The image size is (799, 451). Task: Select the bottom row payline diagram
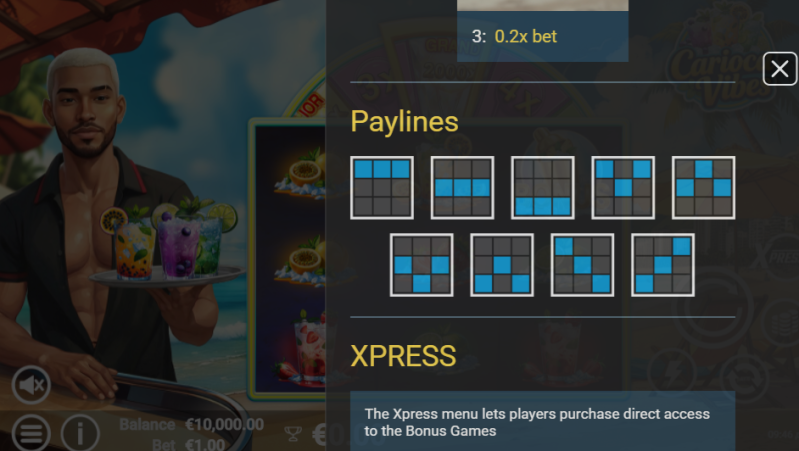pos(543,188)
